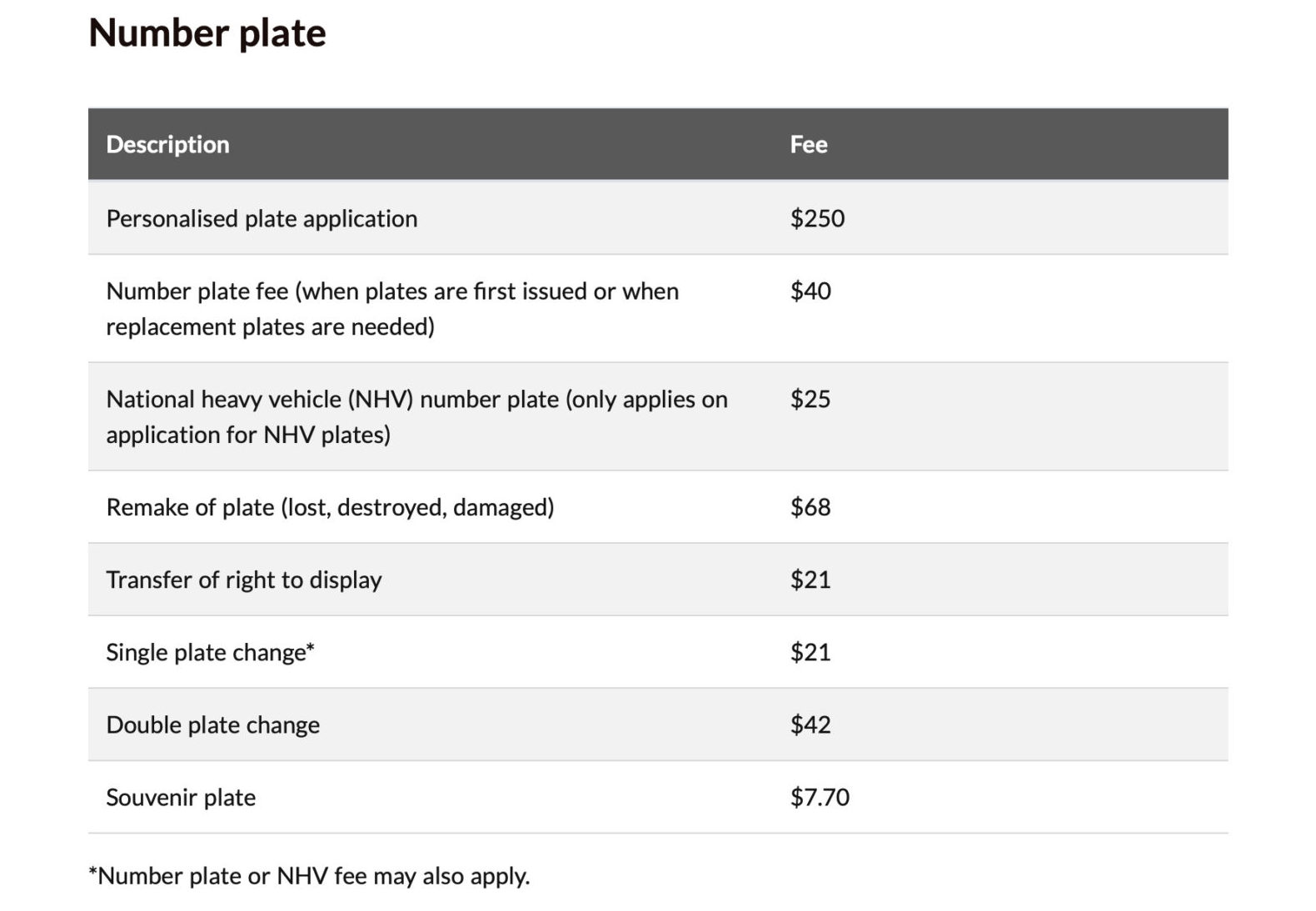Image resolution: width=1316 pixels, height=911 pixels.
Task: Click the $7.70 souvenir plate fee
Action: [820, 797]
